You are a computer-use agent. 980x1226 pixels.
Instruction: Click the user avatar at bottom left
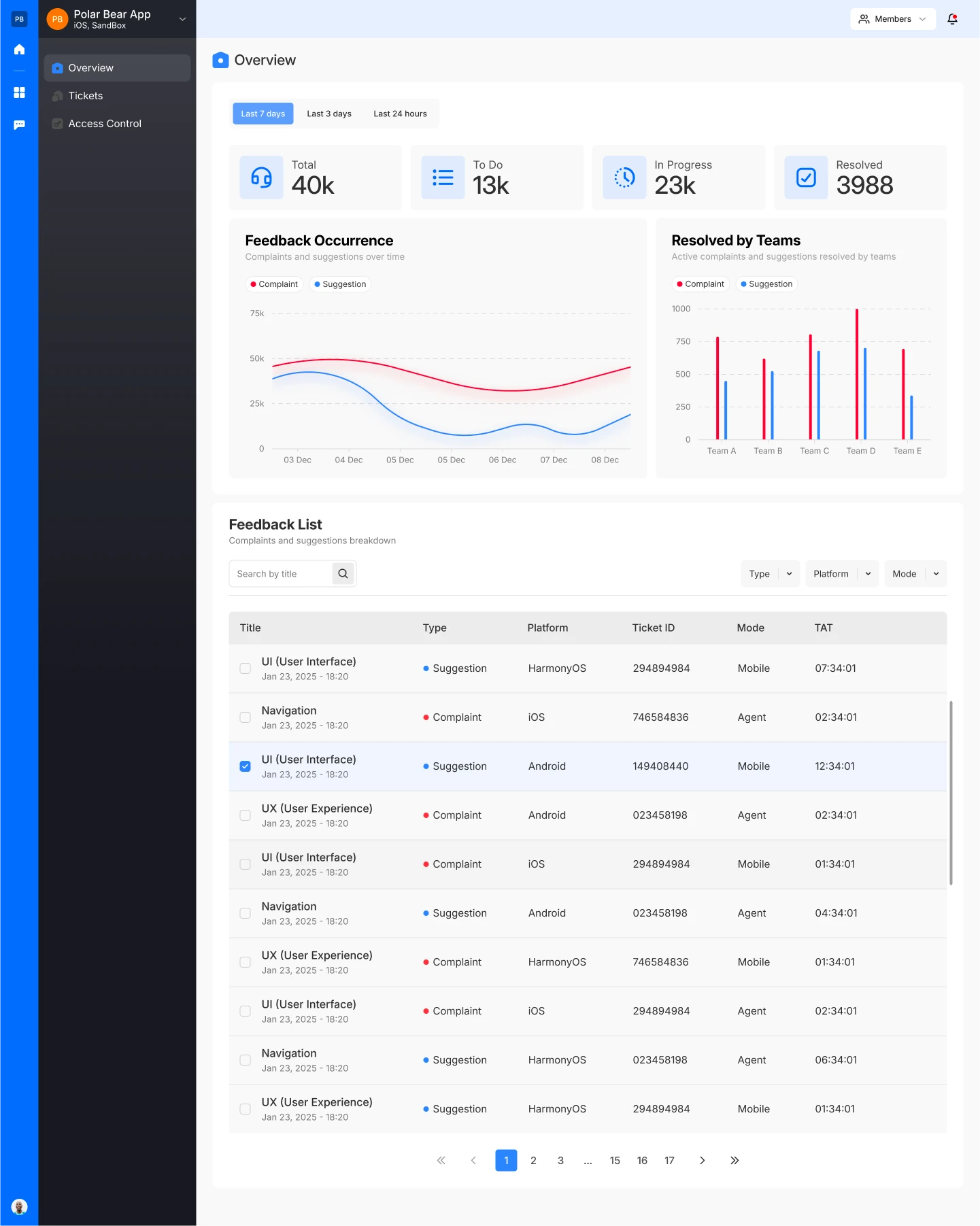click(19, 1207)
